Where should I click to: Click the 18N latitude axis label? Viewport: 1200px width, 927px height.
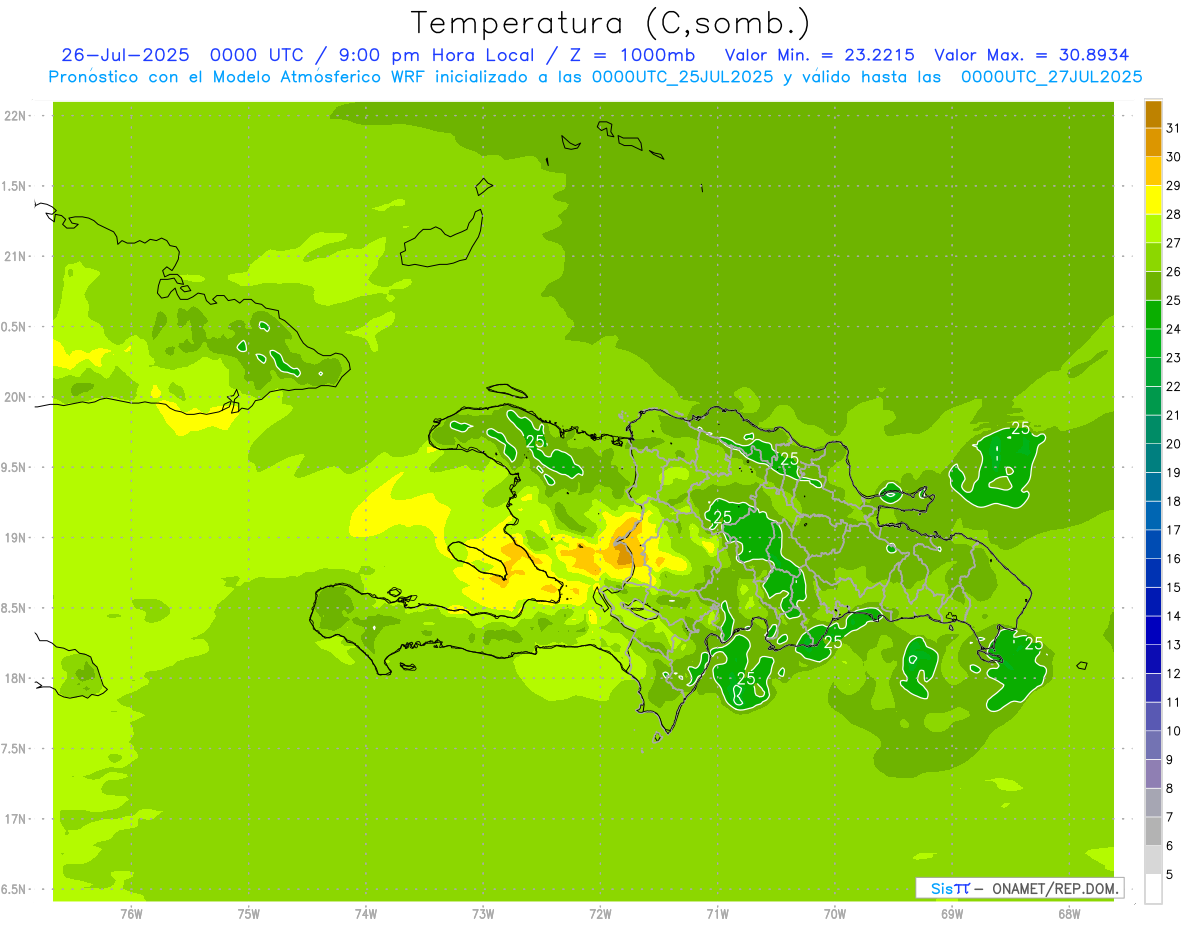tap(17, 678)
